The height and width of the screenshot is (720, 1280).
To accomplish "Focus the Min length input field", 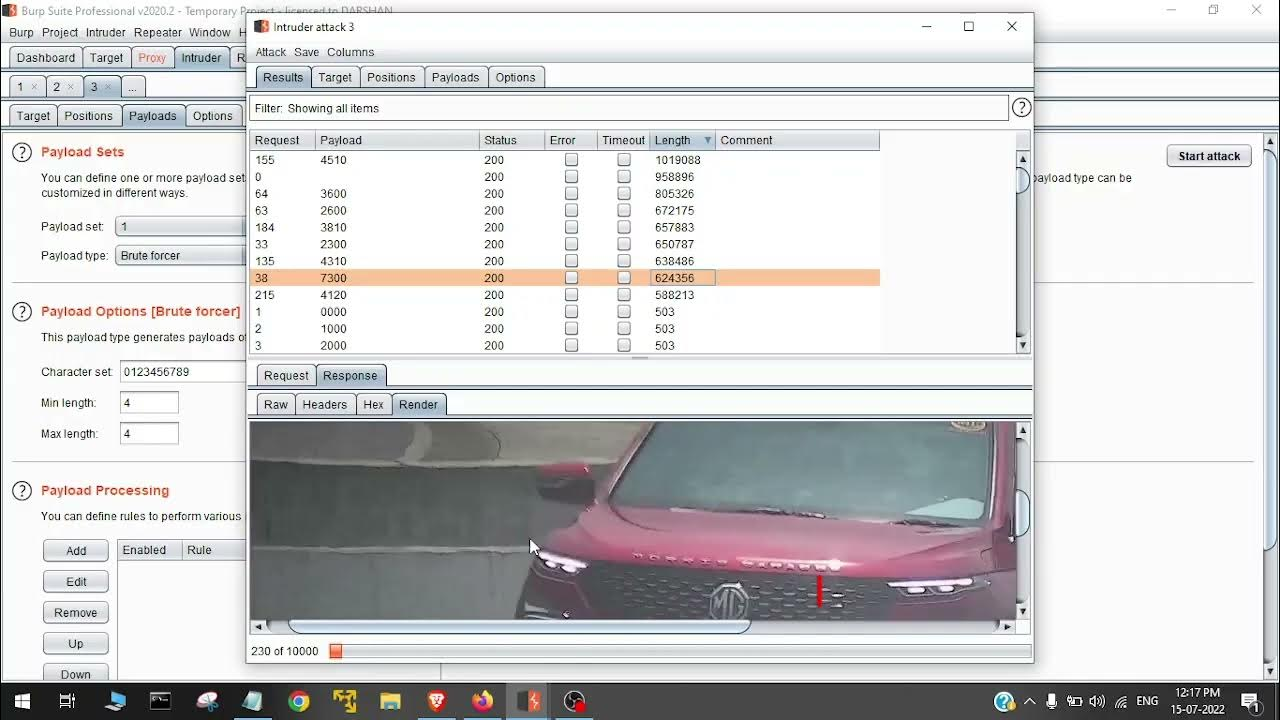I will click(149, 403).
